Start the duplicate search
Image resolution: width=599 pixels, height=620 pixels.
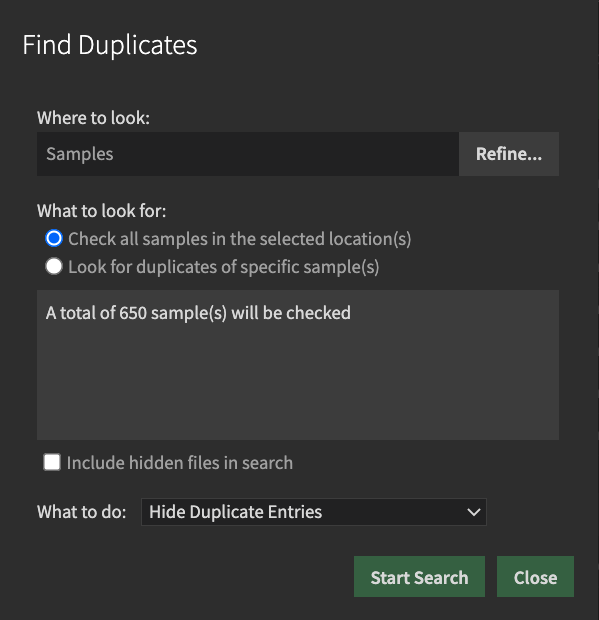pos(419,577)
